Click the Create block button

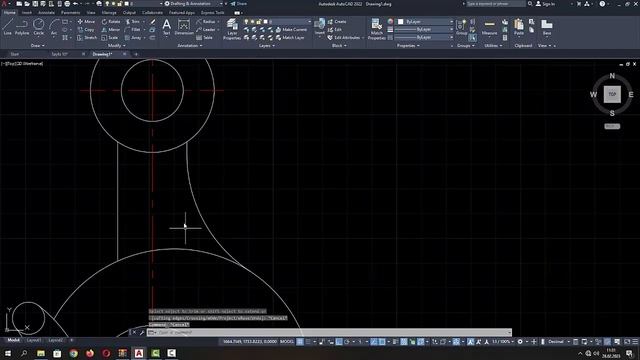pyautogui.click(x=337, y=21)
